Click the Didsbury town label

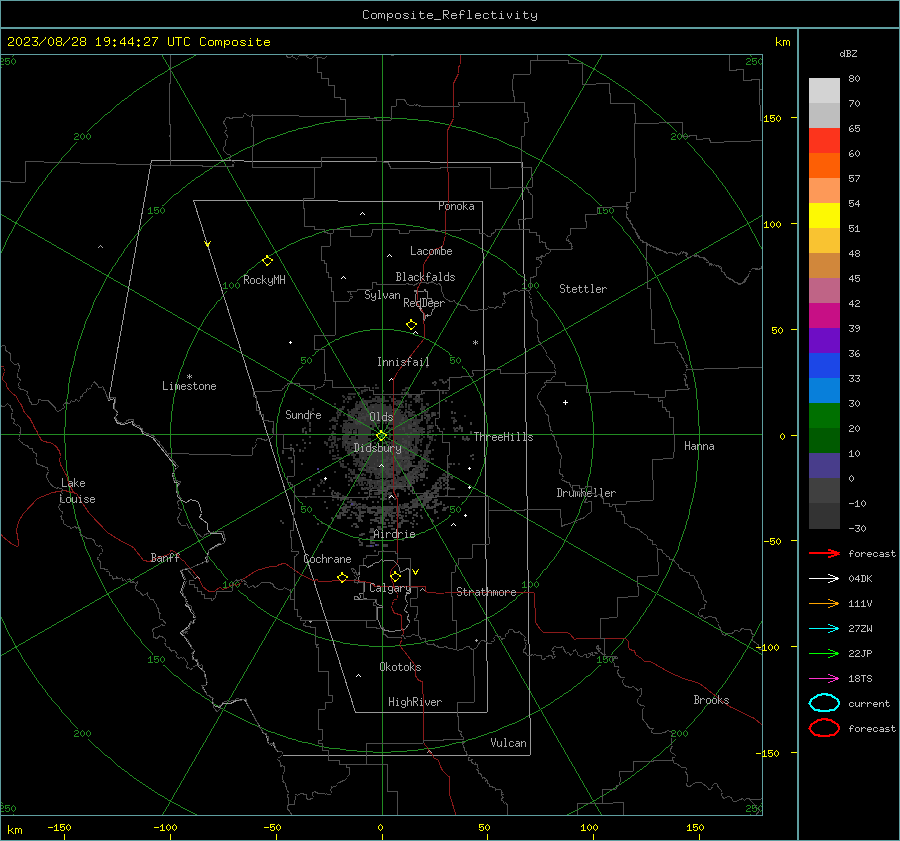(x=377, y=448)
